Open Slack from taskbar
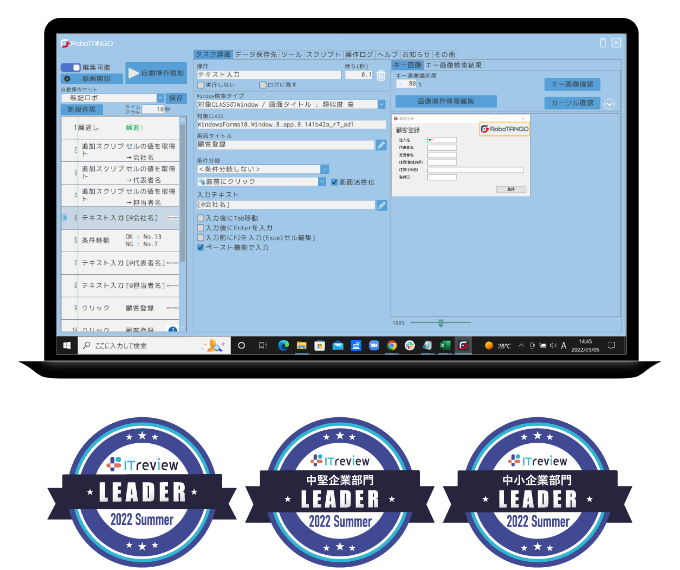This screenshot has height=570, width=680. tap(410, 345)
